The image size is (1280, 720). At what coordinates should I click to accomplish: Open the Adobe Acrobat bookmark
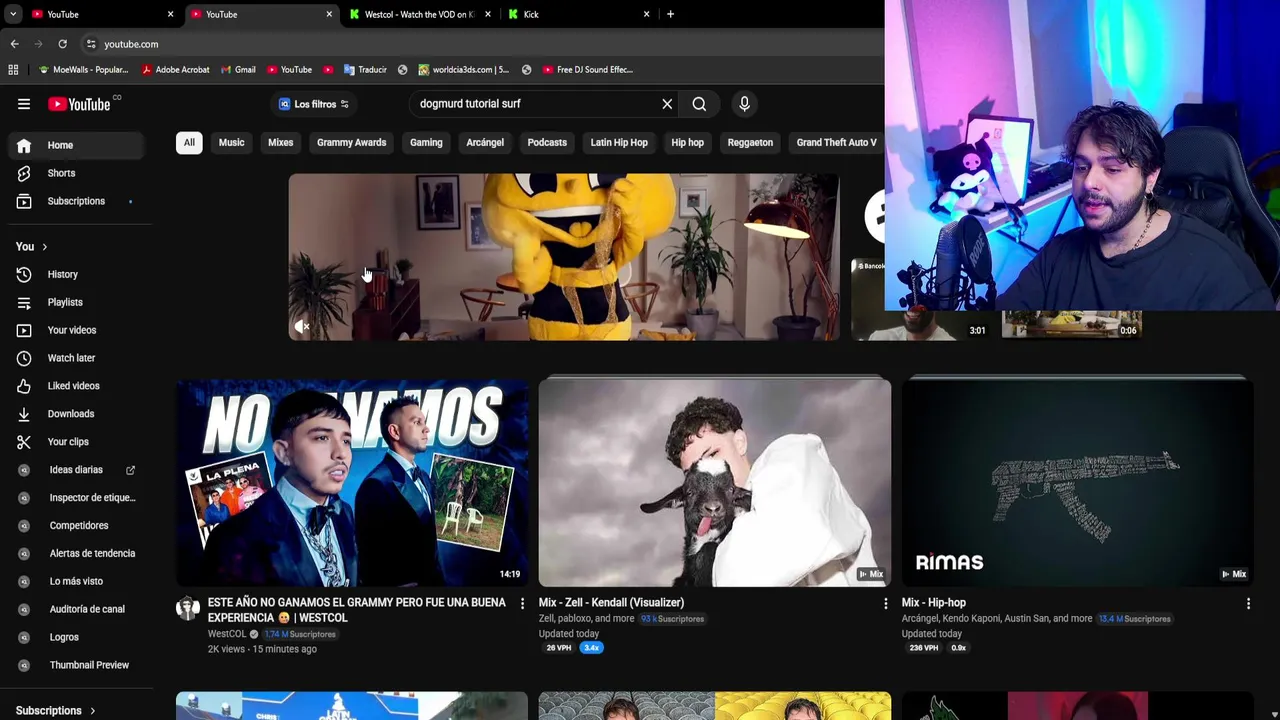(x=175, y=70)
